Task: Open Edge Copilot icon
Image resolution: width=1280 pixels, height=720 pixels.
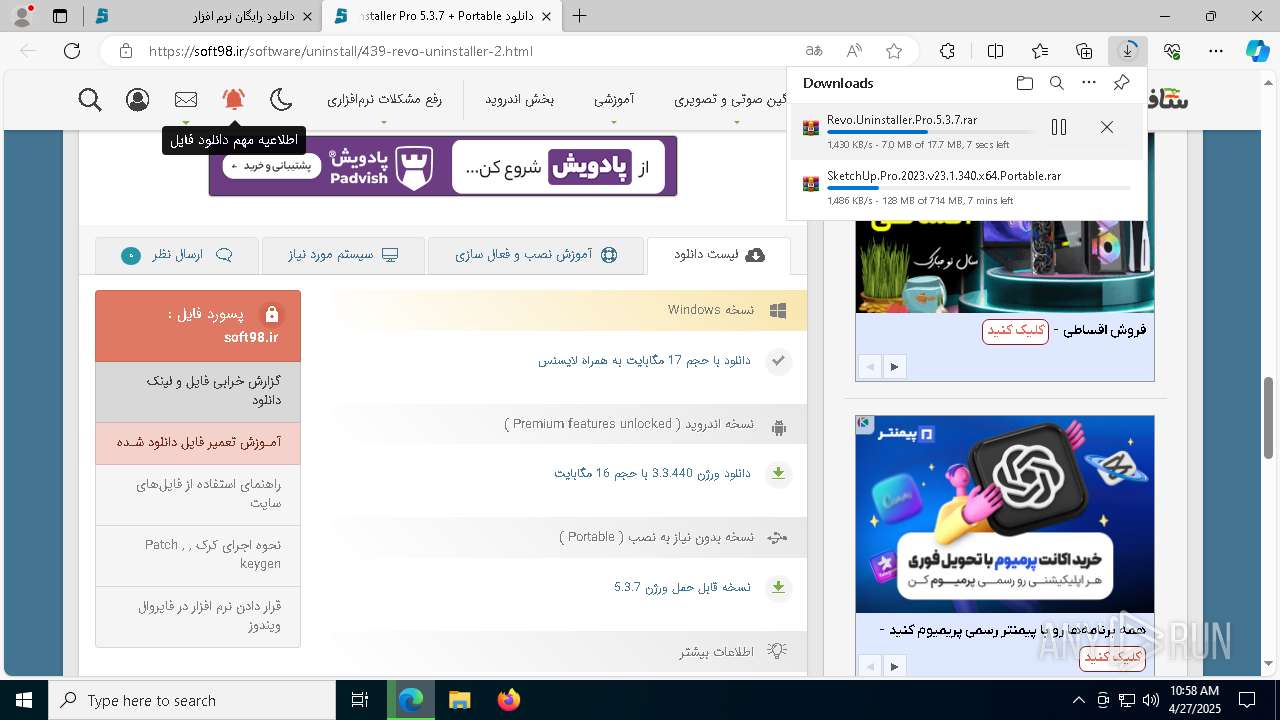Action: (x=1257, y=51)
